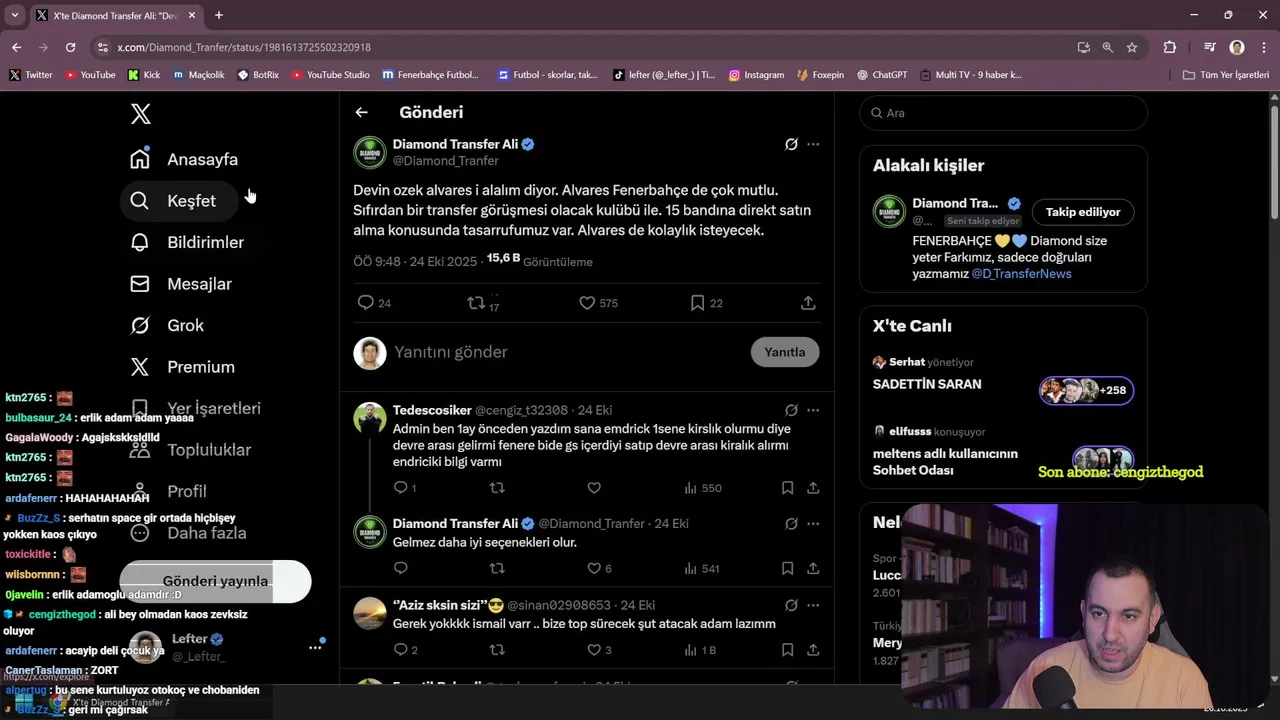Open a new browser tab
Screen dimensions: 1280x720
[x=219, y=15]
